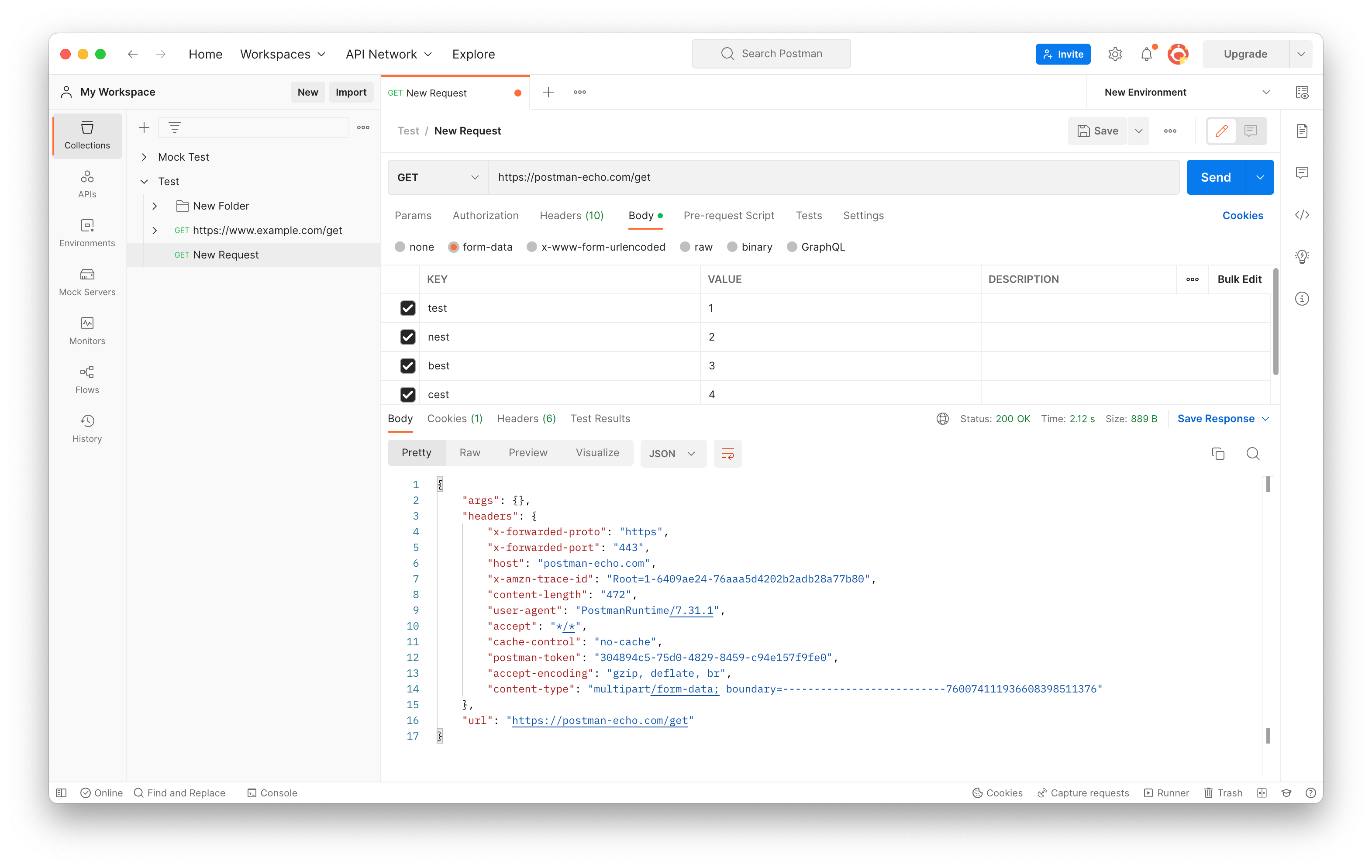Toggle word wrap in response viewer
Viewport: 1372px width, 868px height.
[x=727, y=453]
